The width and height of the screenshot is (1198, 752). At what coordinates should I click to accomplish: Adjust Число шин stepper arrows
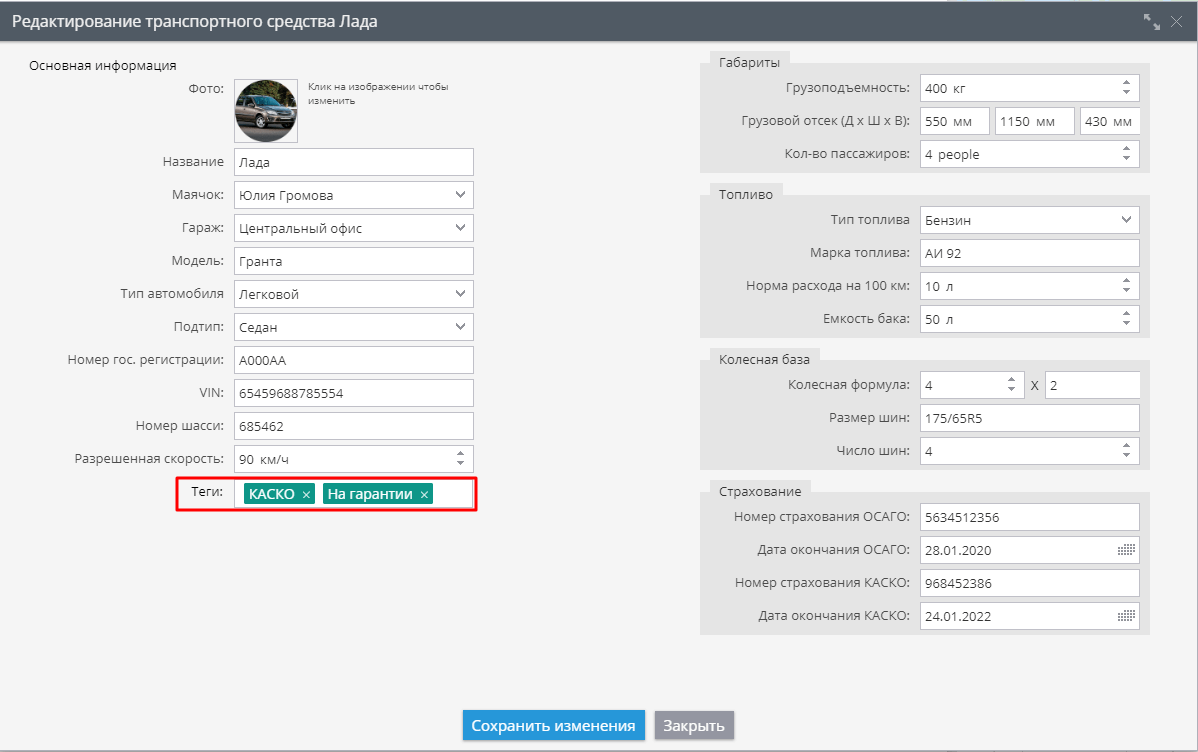click(1126, 451)
